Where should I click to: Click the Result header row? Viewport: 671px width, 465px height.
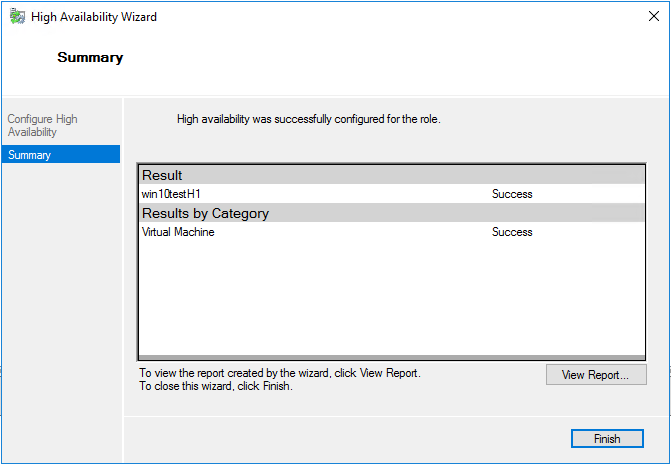coord(392,175)
